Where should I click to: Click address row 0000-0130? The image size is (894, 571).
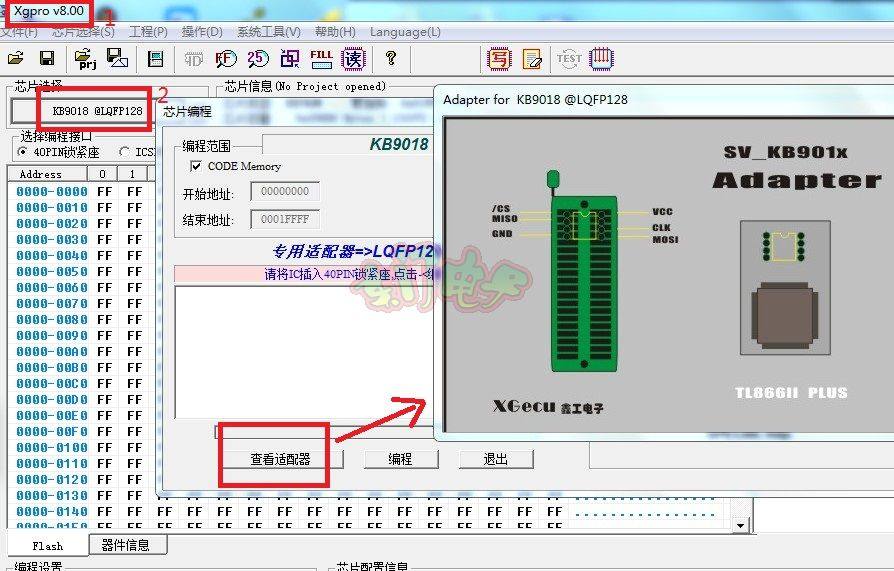coord(52,495)
